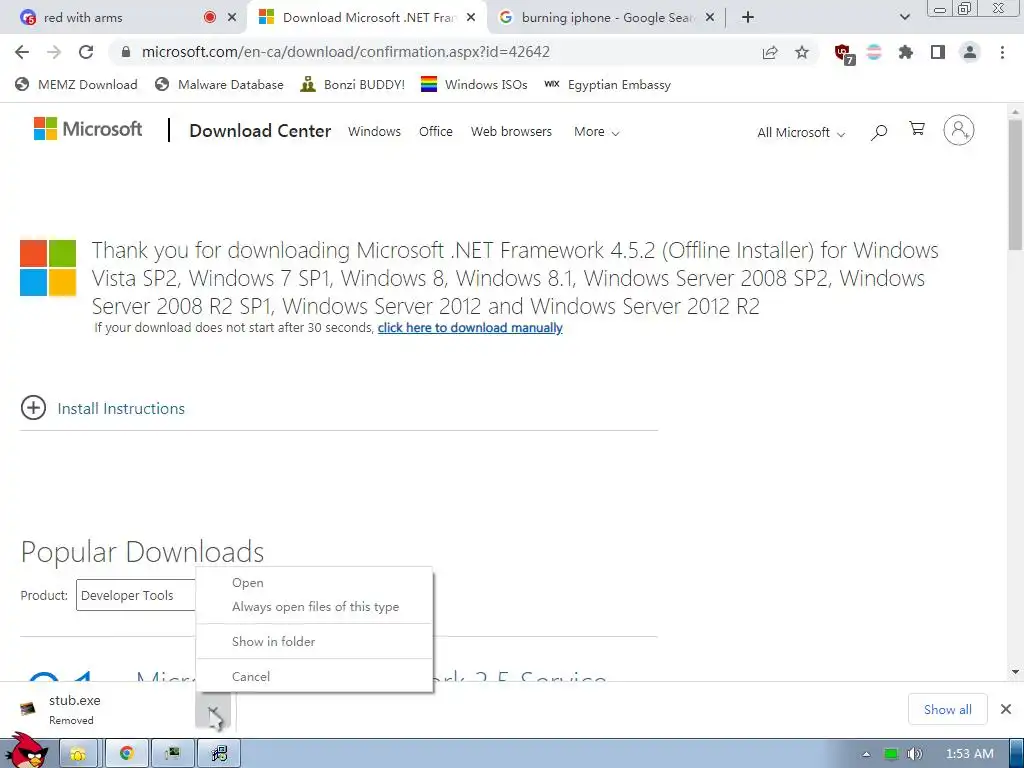Click the page vertical scrollbar thumb
The width and height of the screenshot is (1024, 768).
(x=1016, y=186)
